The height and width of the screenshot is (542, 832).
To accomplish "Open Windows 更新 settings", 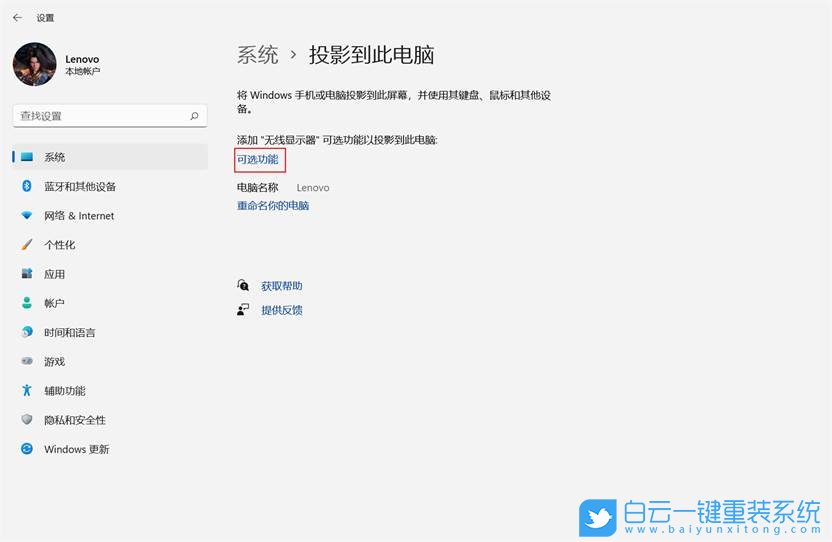I will (77, 449).
